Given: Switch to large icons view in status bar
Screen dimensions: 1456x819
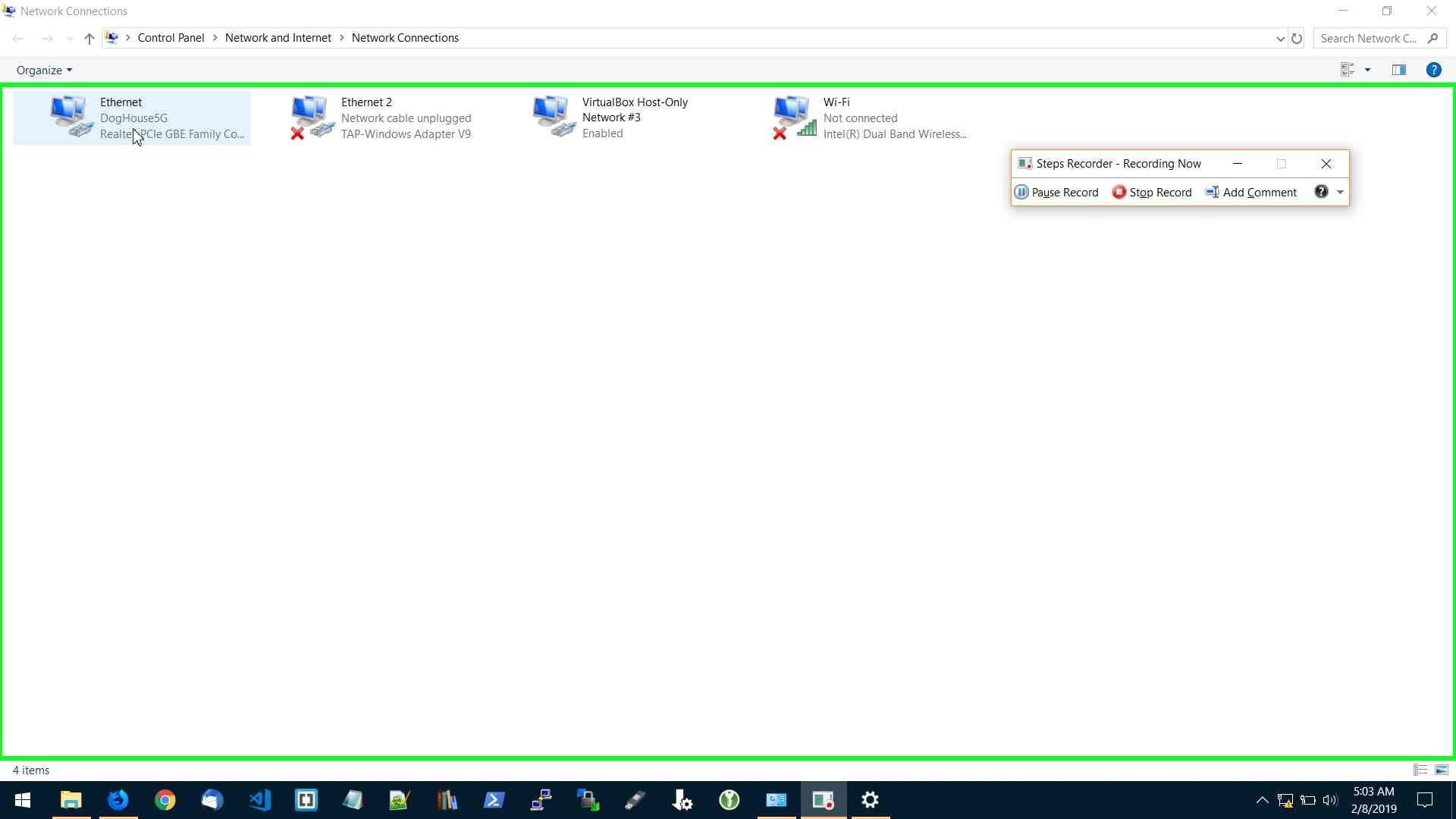Looking at the screenshot, I should tap(1441, 770).
